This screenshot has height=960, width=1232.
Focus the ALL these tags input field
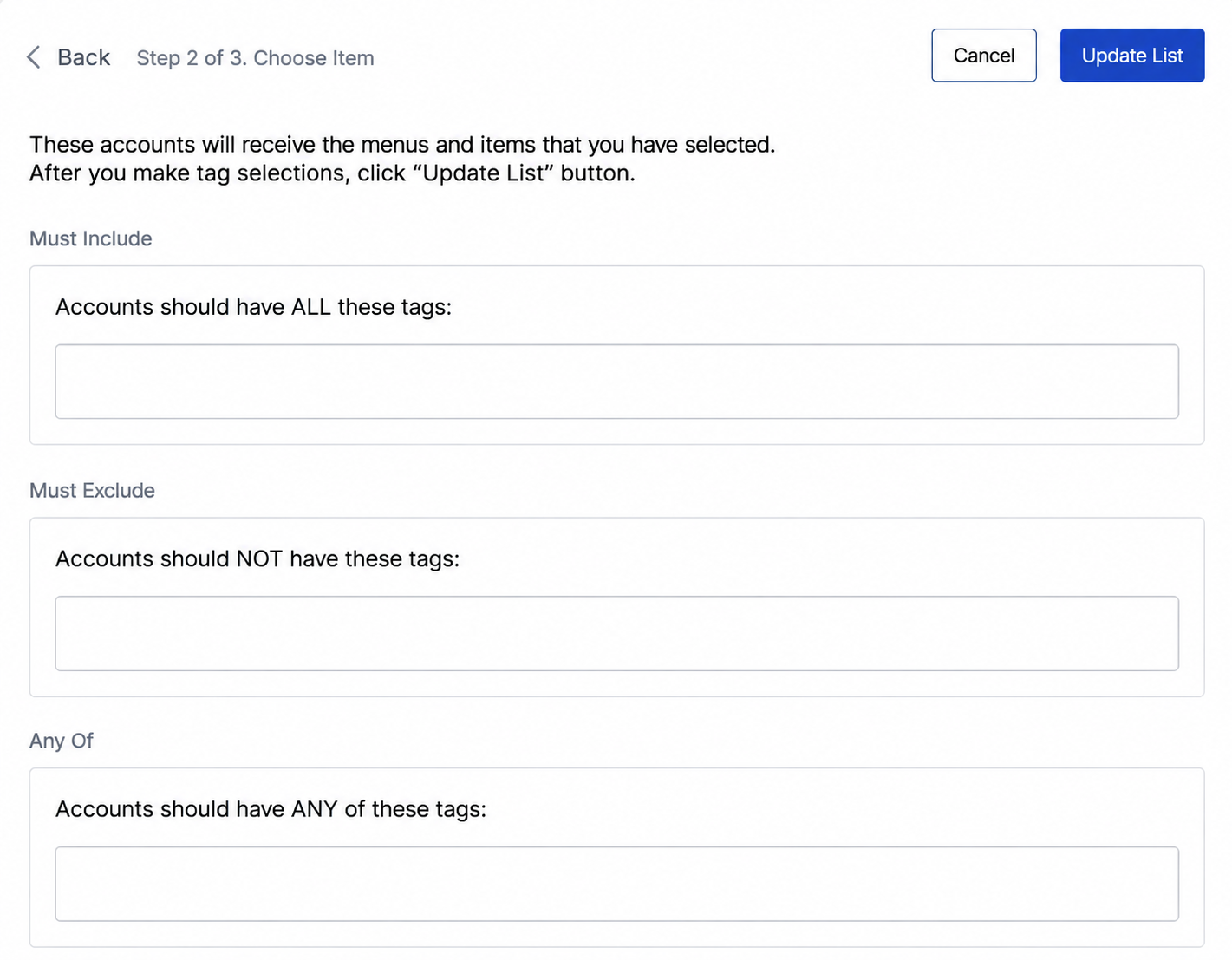tap(616, 382)
